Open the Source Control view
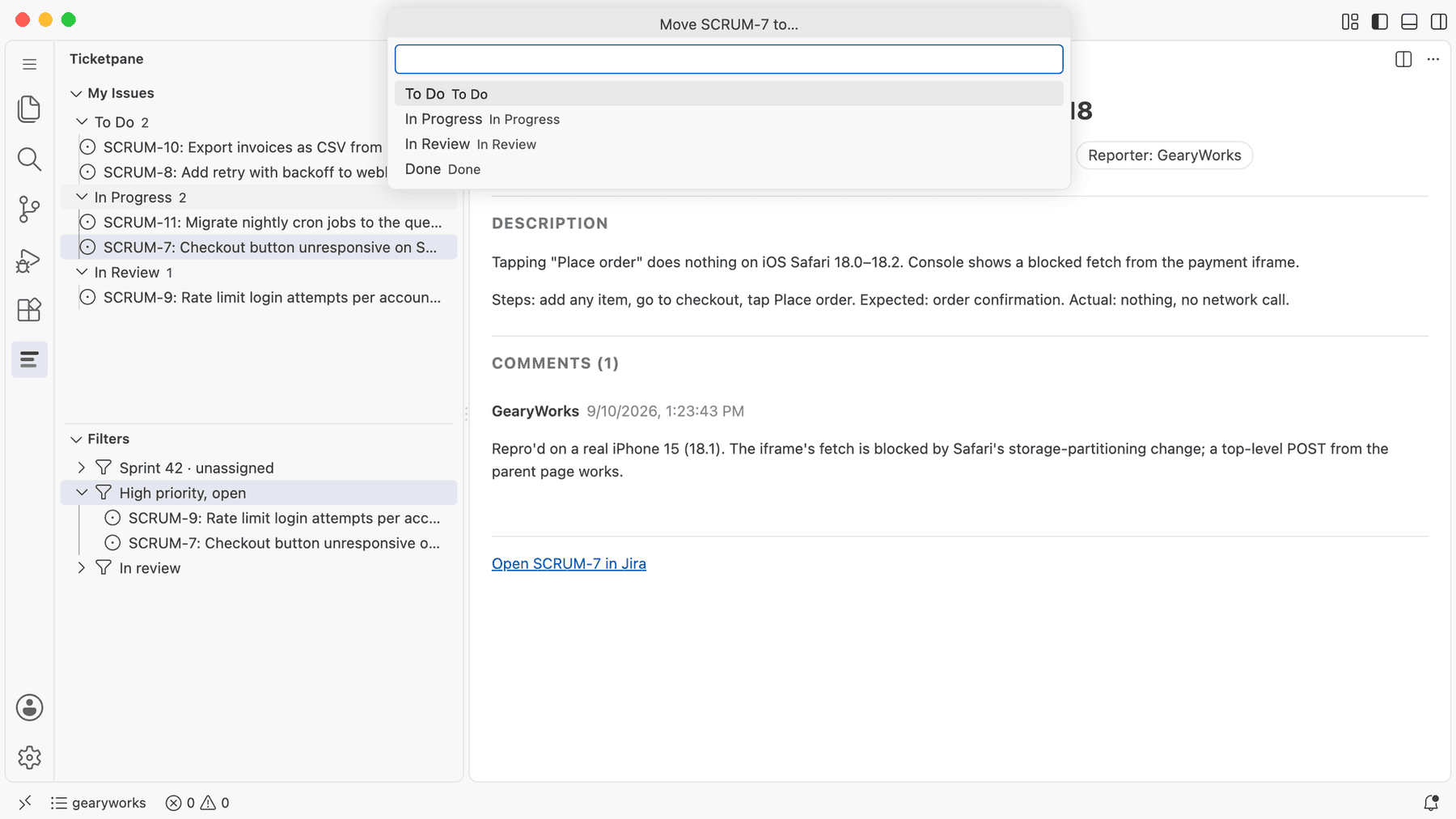Image resolution: width=1456 pixels, height=819 pixels. (x=29, y=210)
